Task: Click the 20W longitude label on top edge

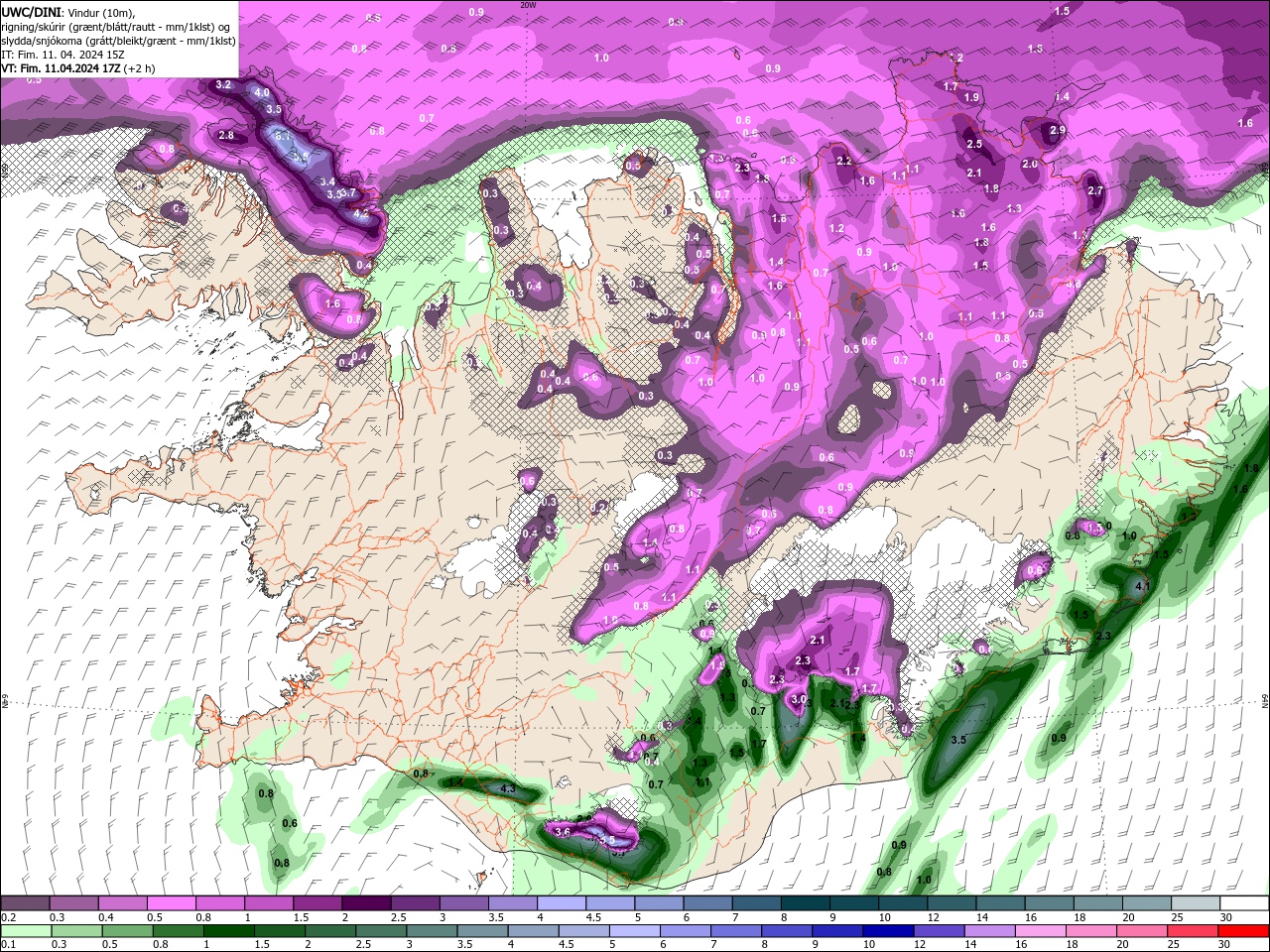Action: click(x=528, y=4)
